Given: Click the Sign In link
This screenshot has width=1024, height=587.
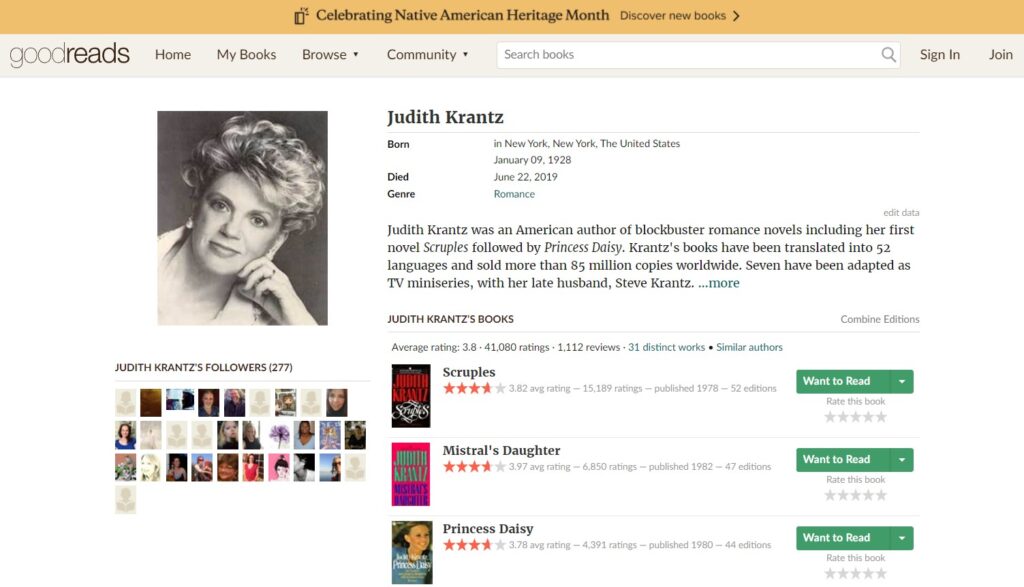Looking at the screenshot, I should (x=939, y=55).
